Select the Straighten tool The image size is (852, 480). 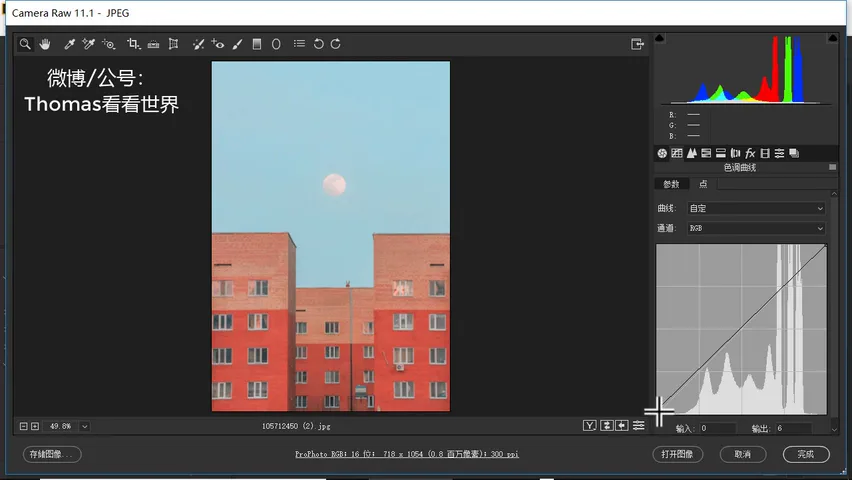coord(153,44)
